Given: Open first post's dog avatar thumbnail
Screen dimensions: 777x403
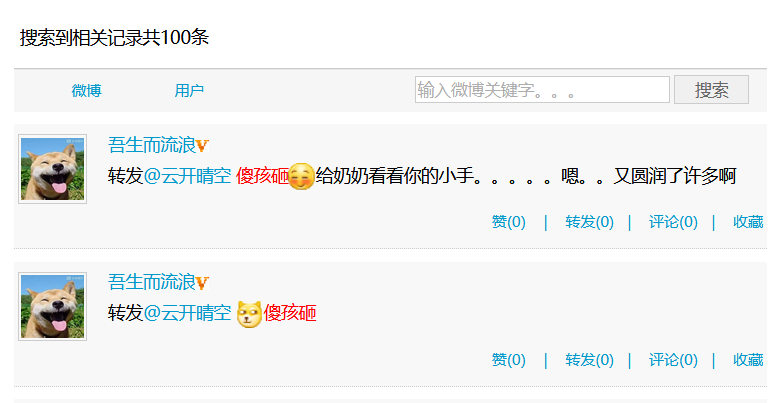Looking at the screenshot, I should pos(53,169).
